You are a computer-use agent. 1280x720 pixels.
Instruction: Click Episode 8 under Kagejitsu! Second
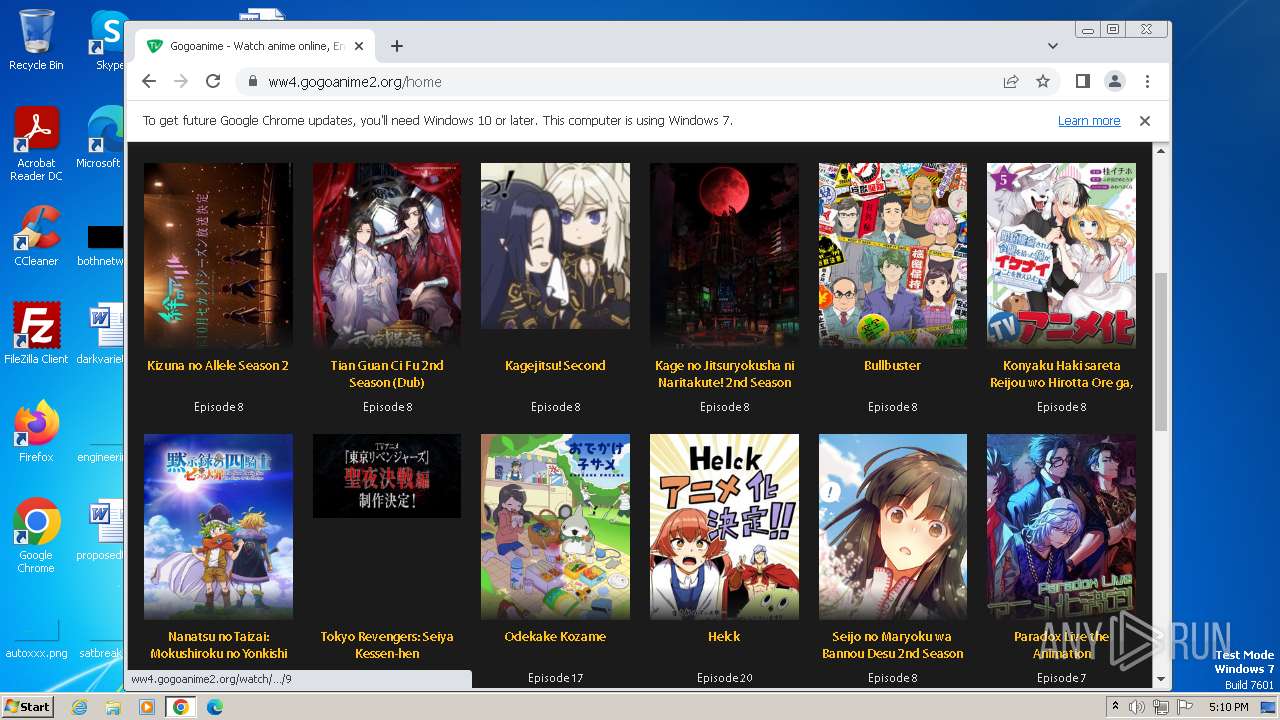pos(555,407)
